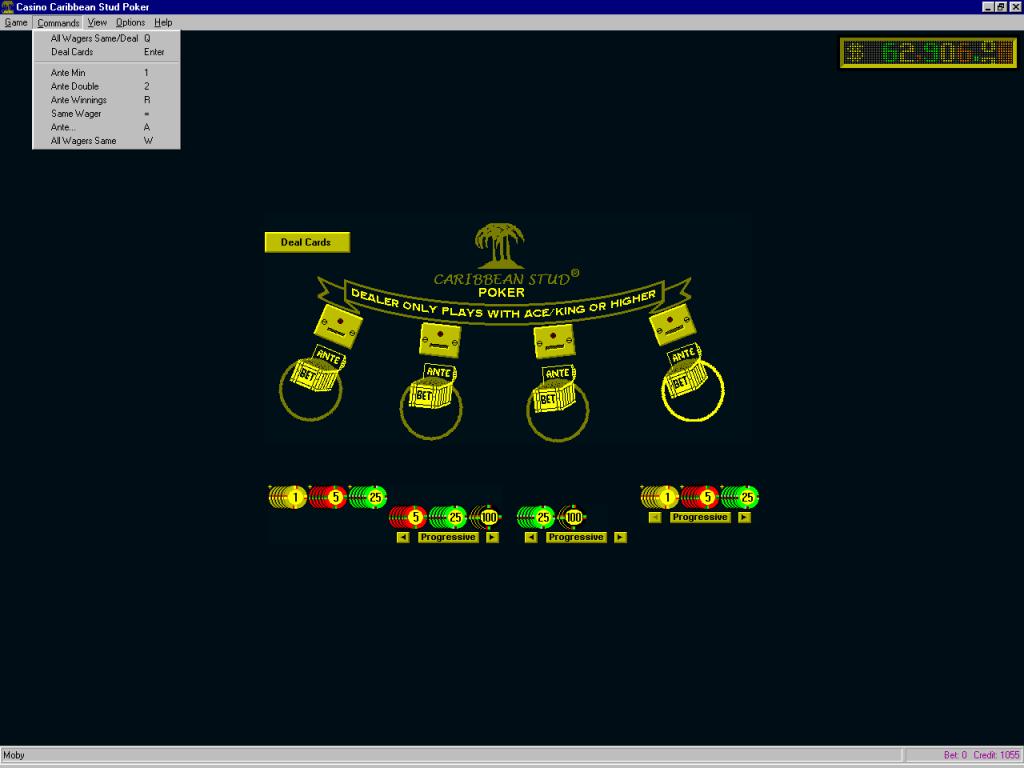1024x768 pixels.
Task: Choose the All Wagers Same menu entry
Action: (106, 141)
